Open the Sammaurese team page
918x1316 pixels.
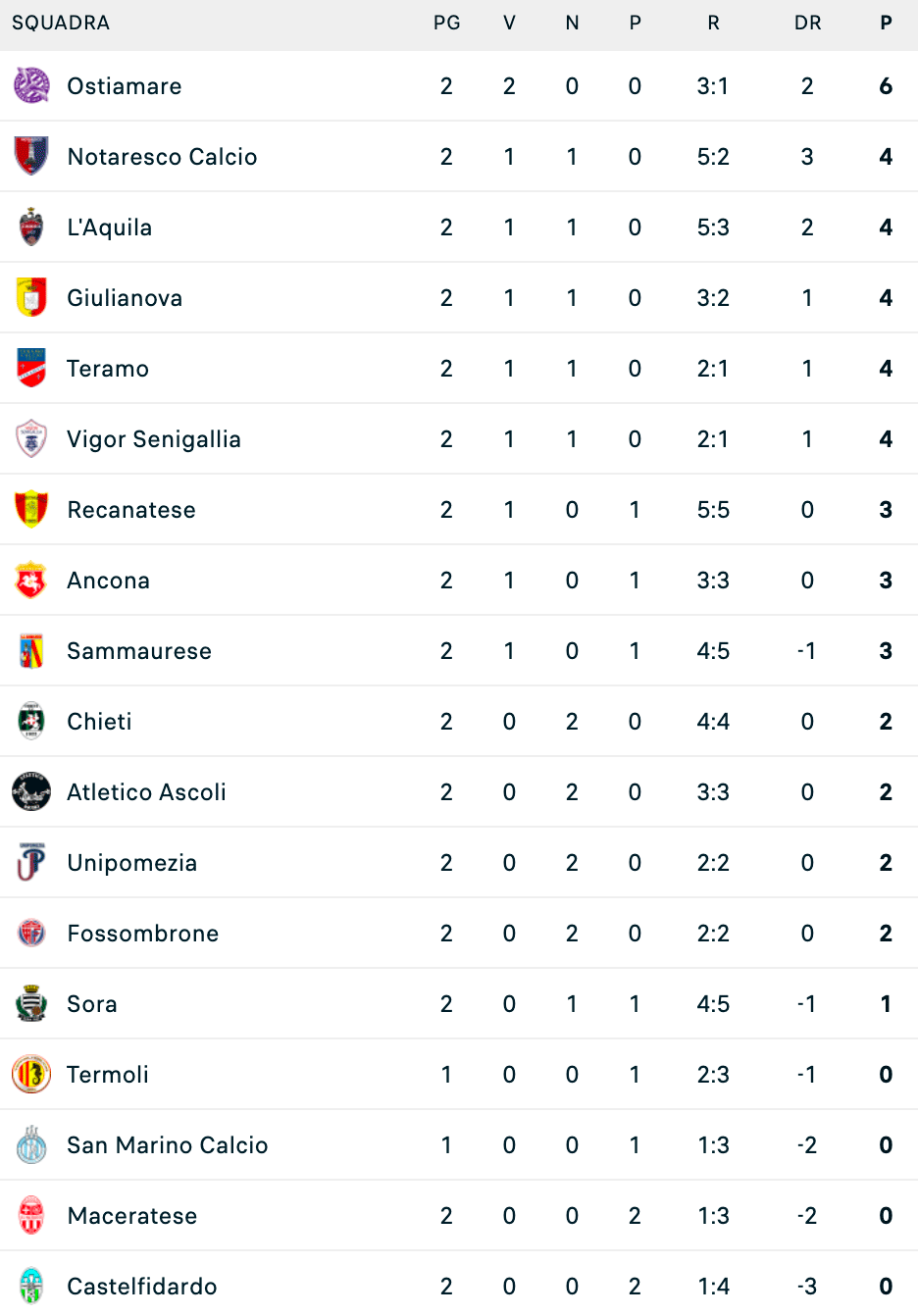point(139,651)
